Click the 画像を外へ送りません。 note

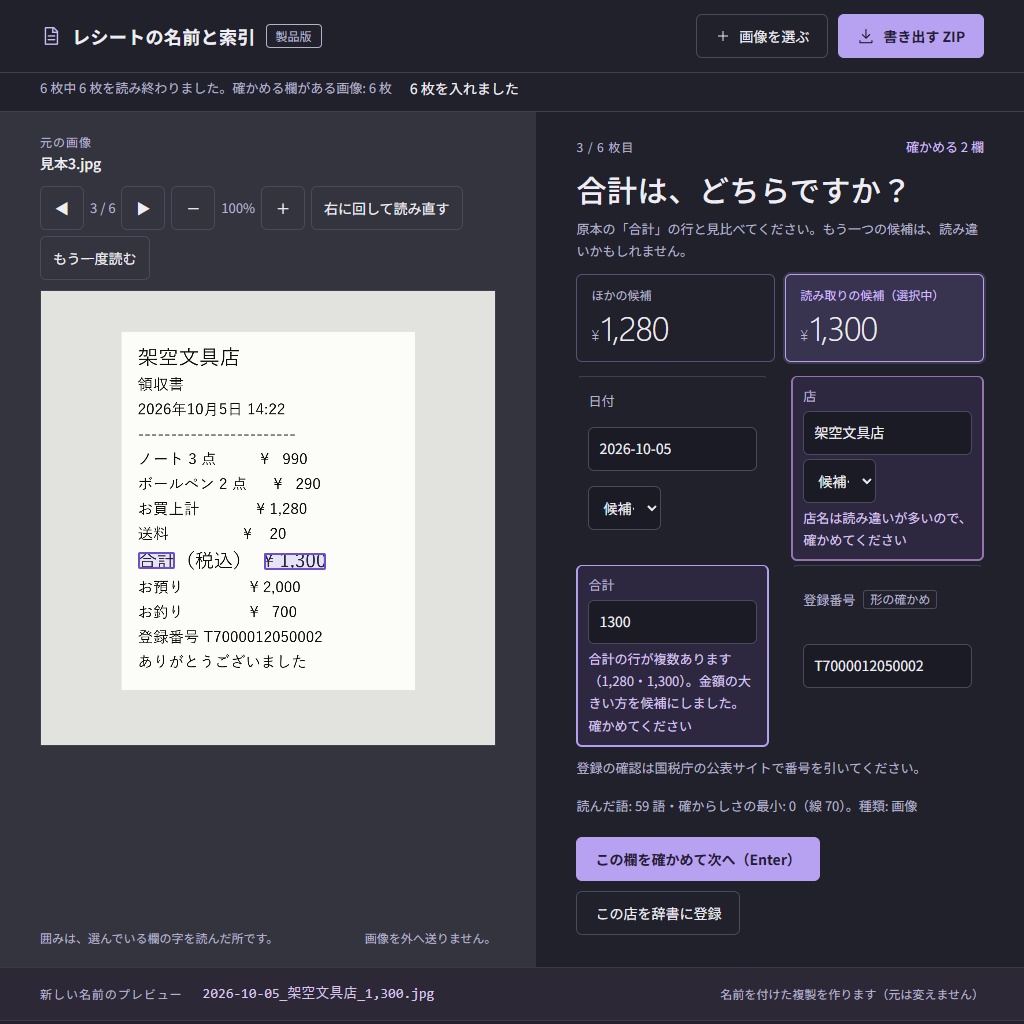click(x=428, y=938)
